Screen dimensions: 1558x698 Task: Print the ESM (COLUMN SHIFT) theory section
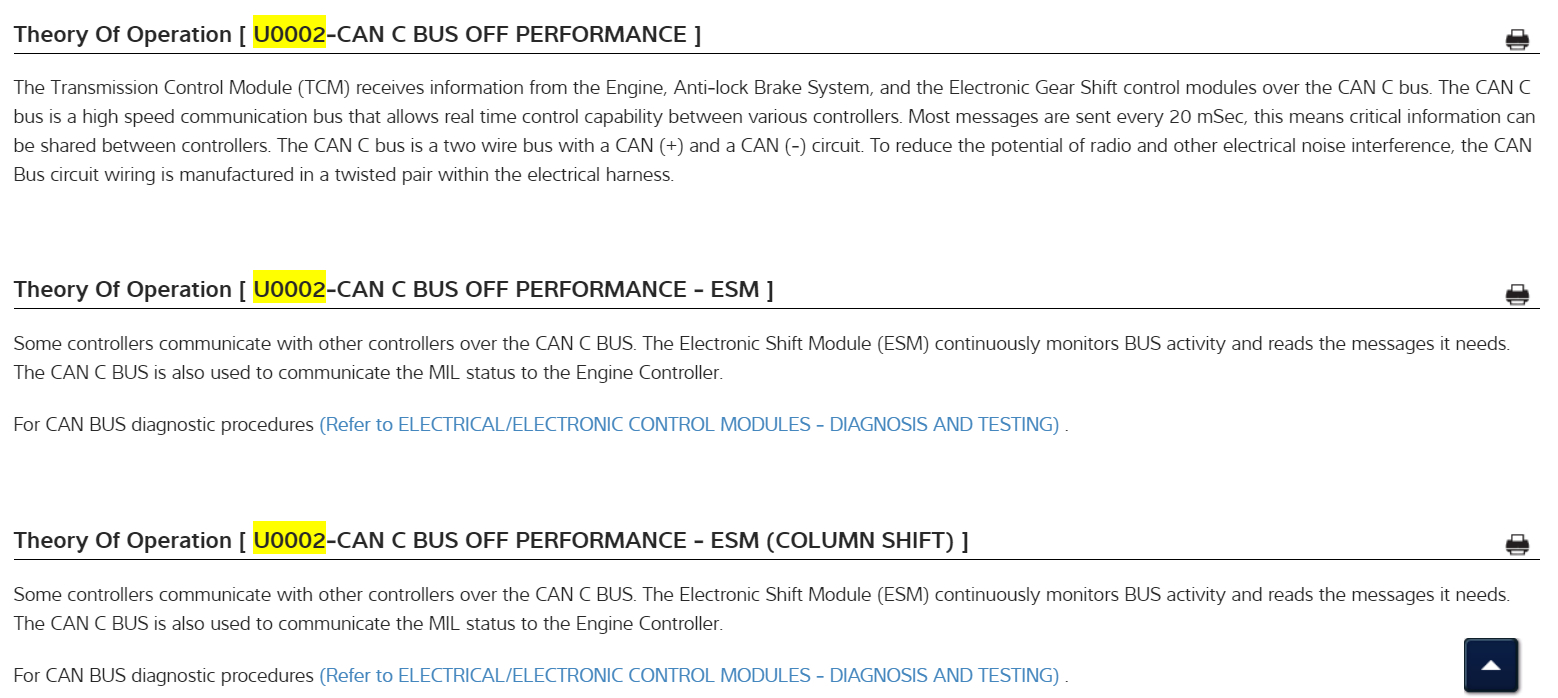click(x=1517, y=545)
